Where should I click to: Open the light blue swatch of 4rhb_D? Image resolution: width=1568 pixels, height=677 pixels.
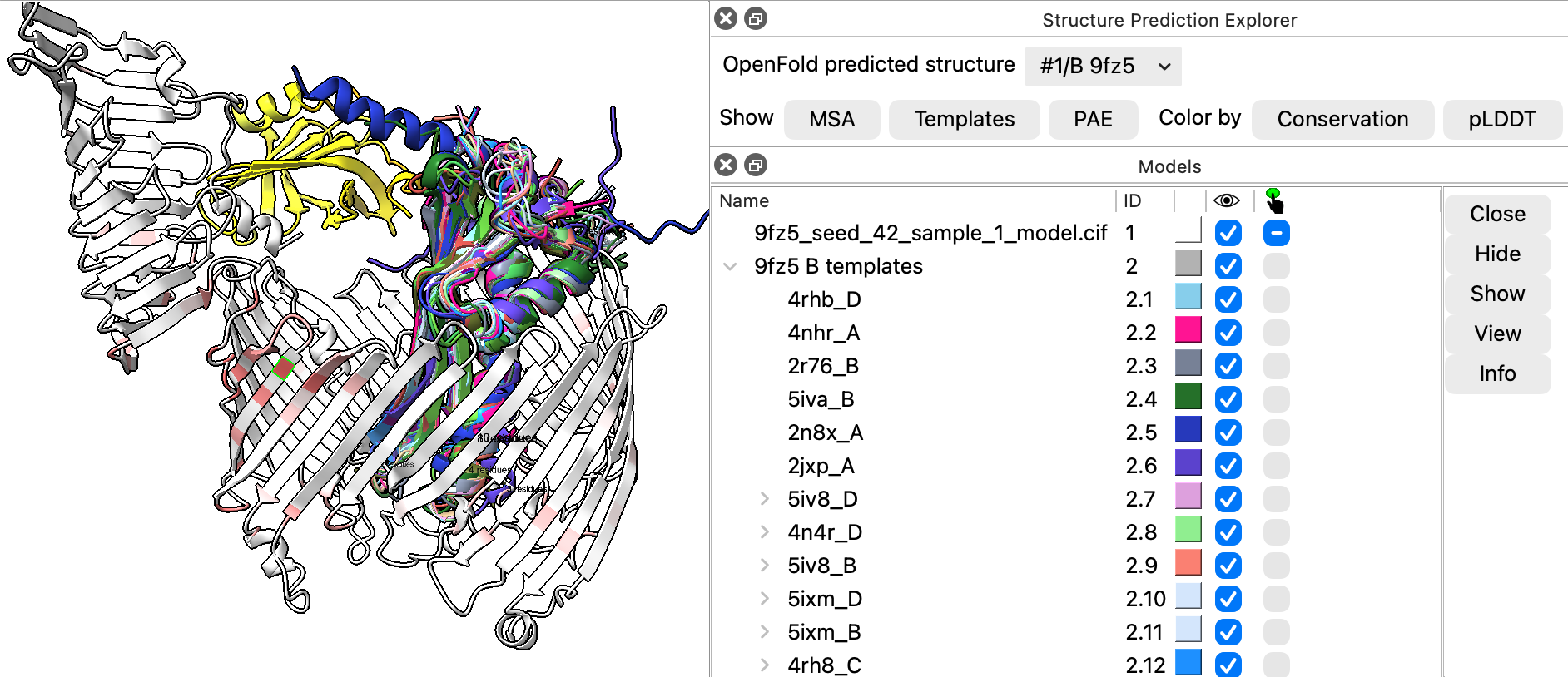pos(1188,297)
